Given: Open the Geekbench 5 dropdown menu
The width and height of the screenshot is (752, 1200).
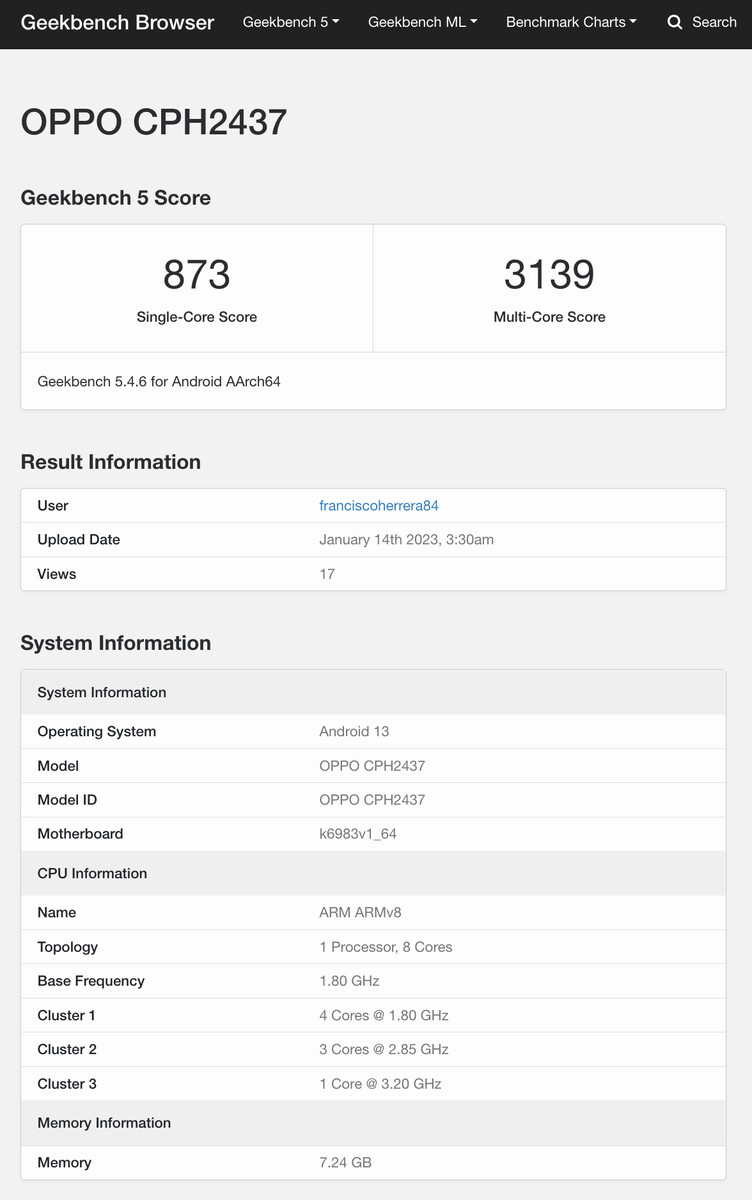Looking at the screenshot, I should (291, 22).
